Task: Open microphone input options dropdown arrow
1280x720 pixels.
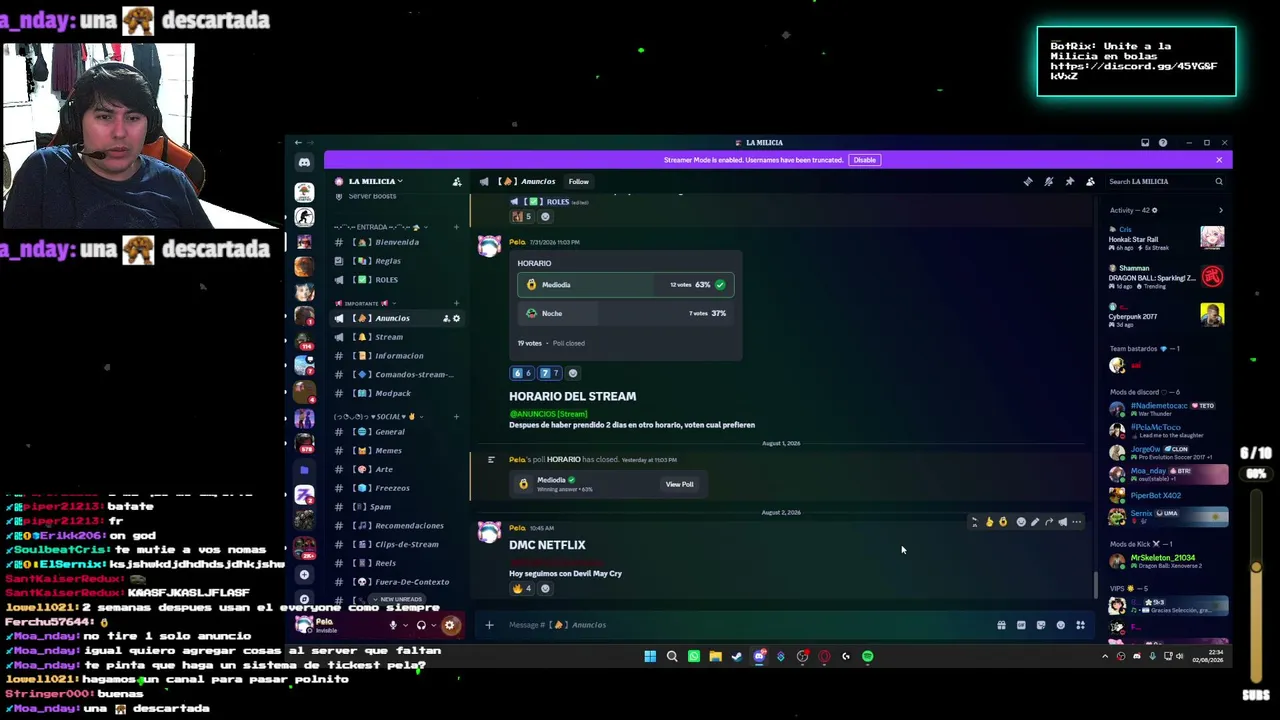Action: pyautogui.click(x=406, y=625)
